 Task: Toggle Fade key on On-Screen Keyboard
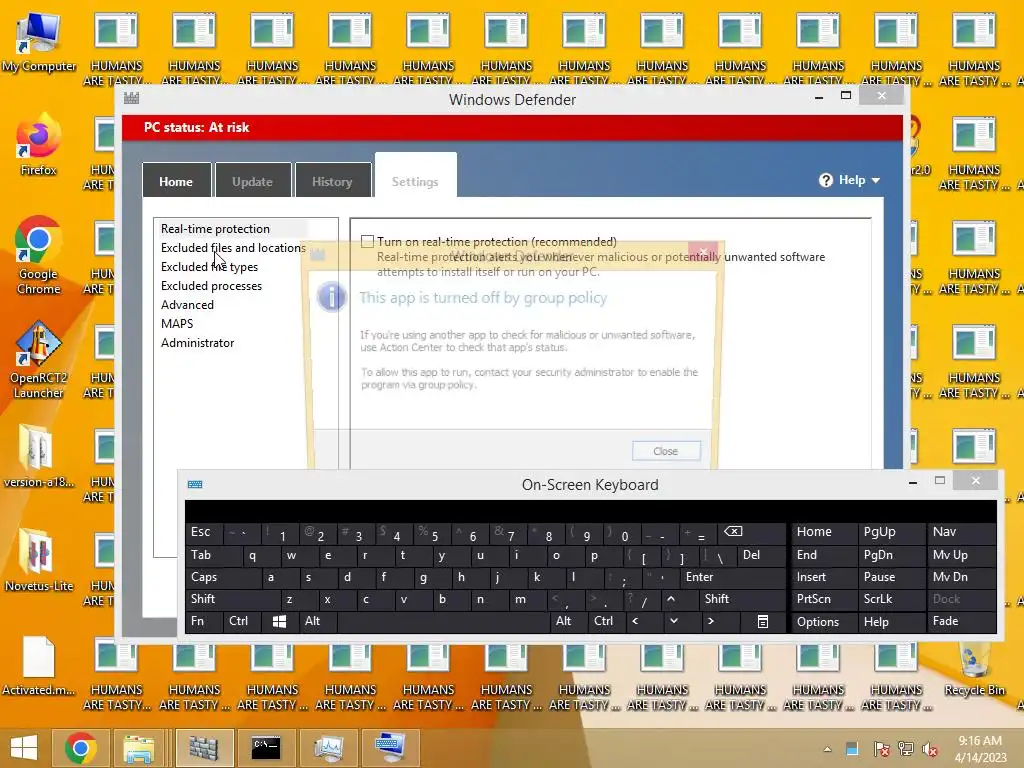(x=961, y=621)
